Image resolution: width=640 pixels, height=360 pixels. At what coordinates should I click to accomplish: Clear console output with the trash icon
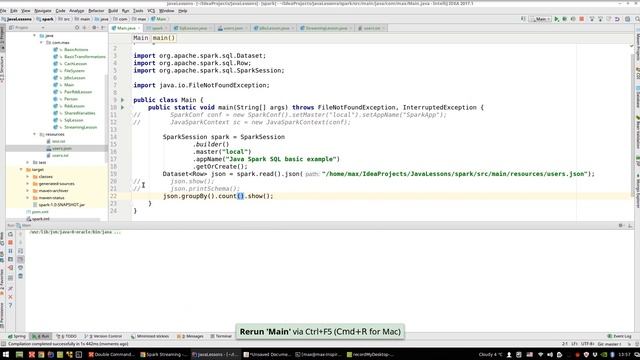coord(20,276)
